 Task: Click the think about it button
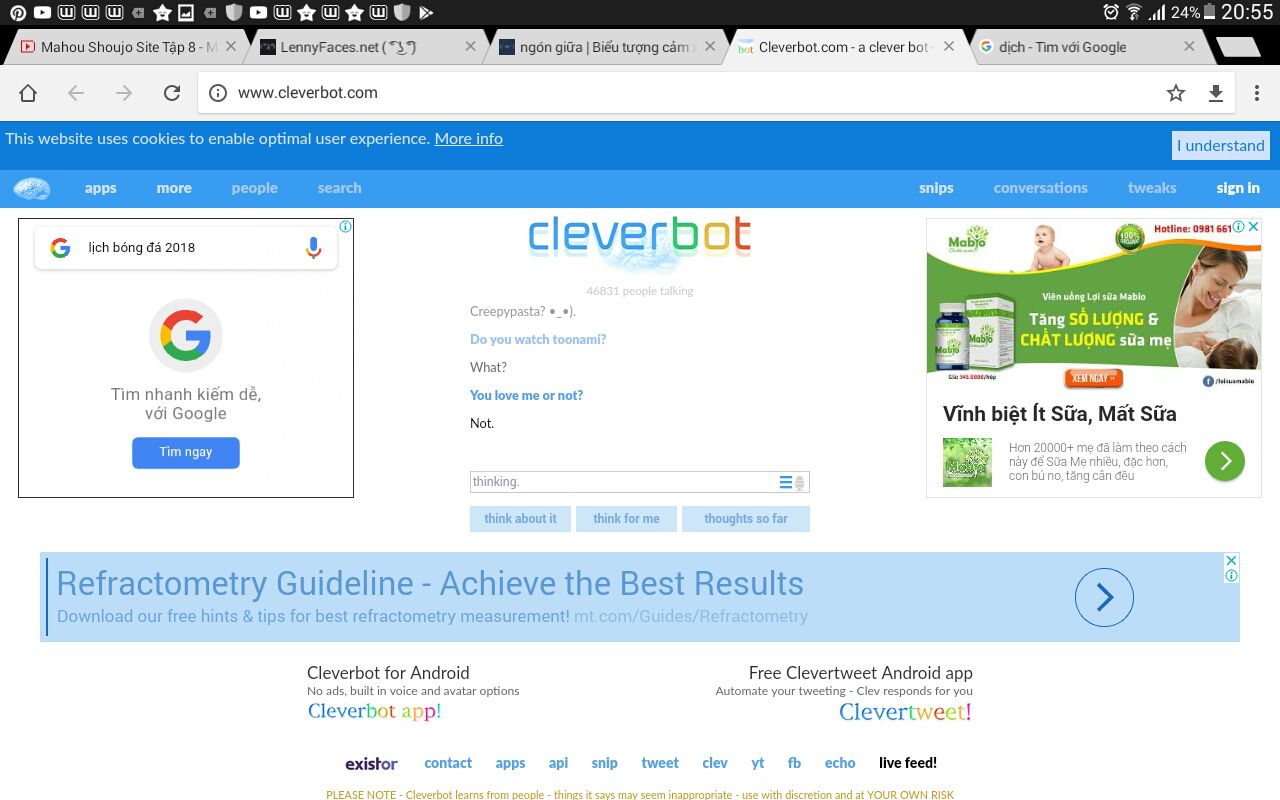tap(520, 519)
